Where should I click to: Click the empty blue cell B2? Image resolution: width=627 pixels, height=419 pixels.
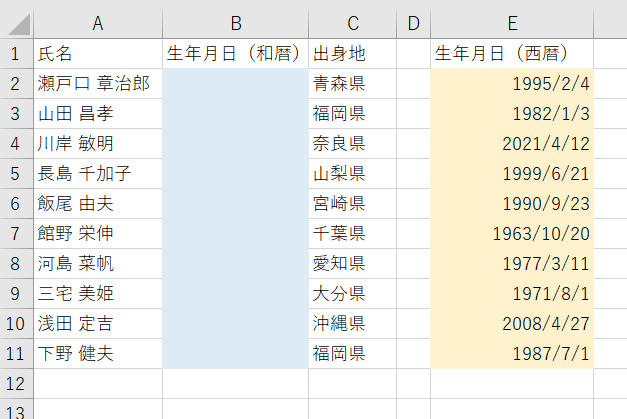[x=235, y=84]
